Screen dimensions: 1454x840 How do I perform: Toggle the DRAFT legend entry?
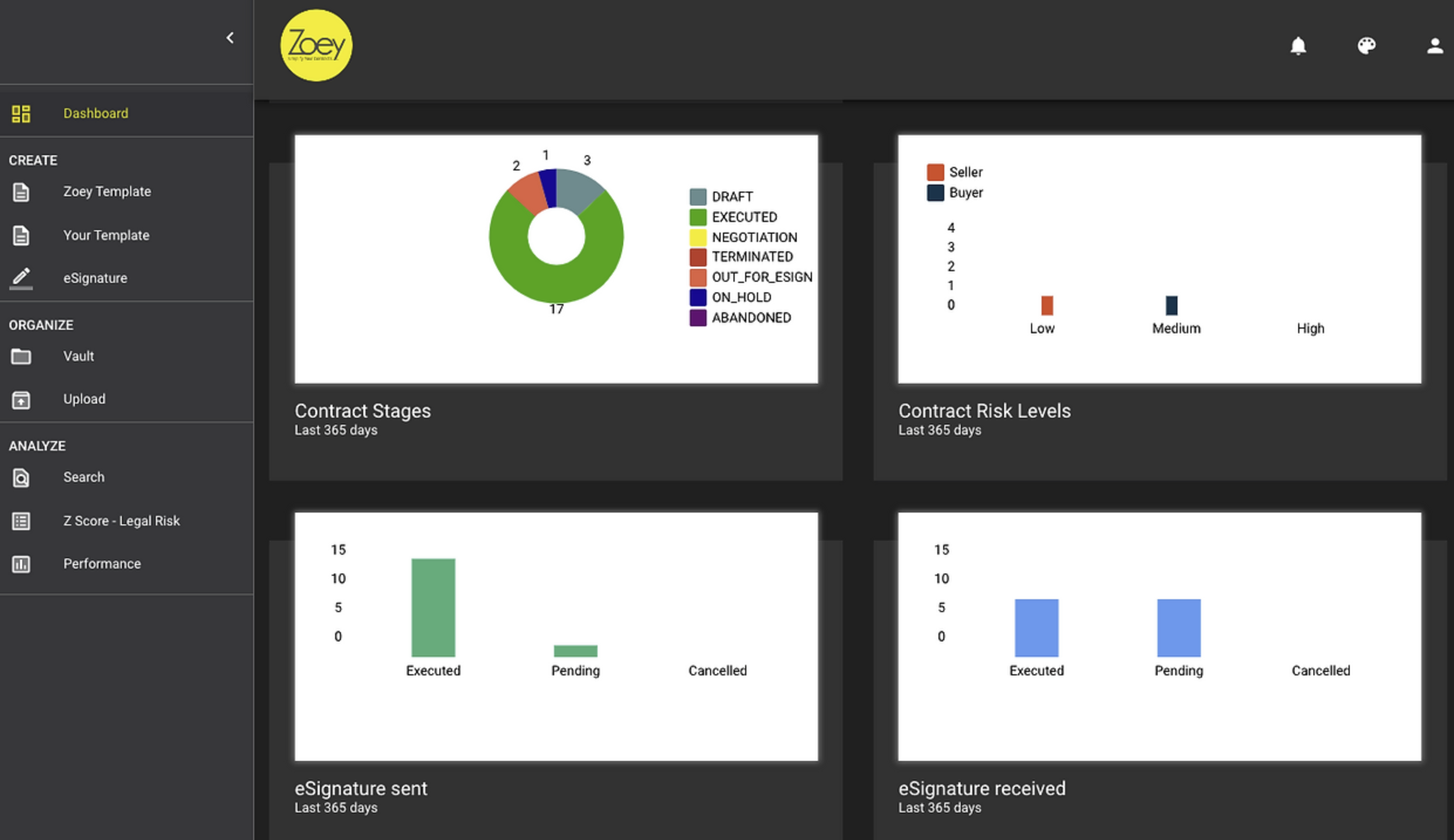731,197
